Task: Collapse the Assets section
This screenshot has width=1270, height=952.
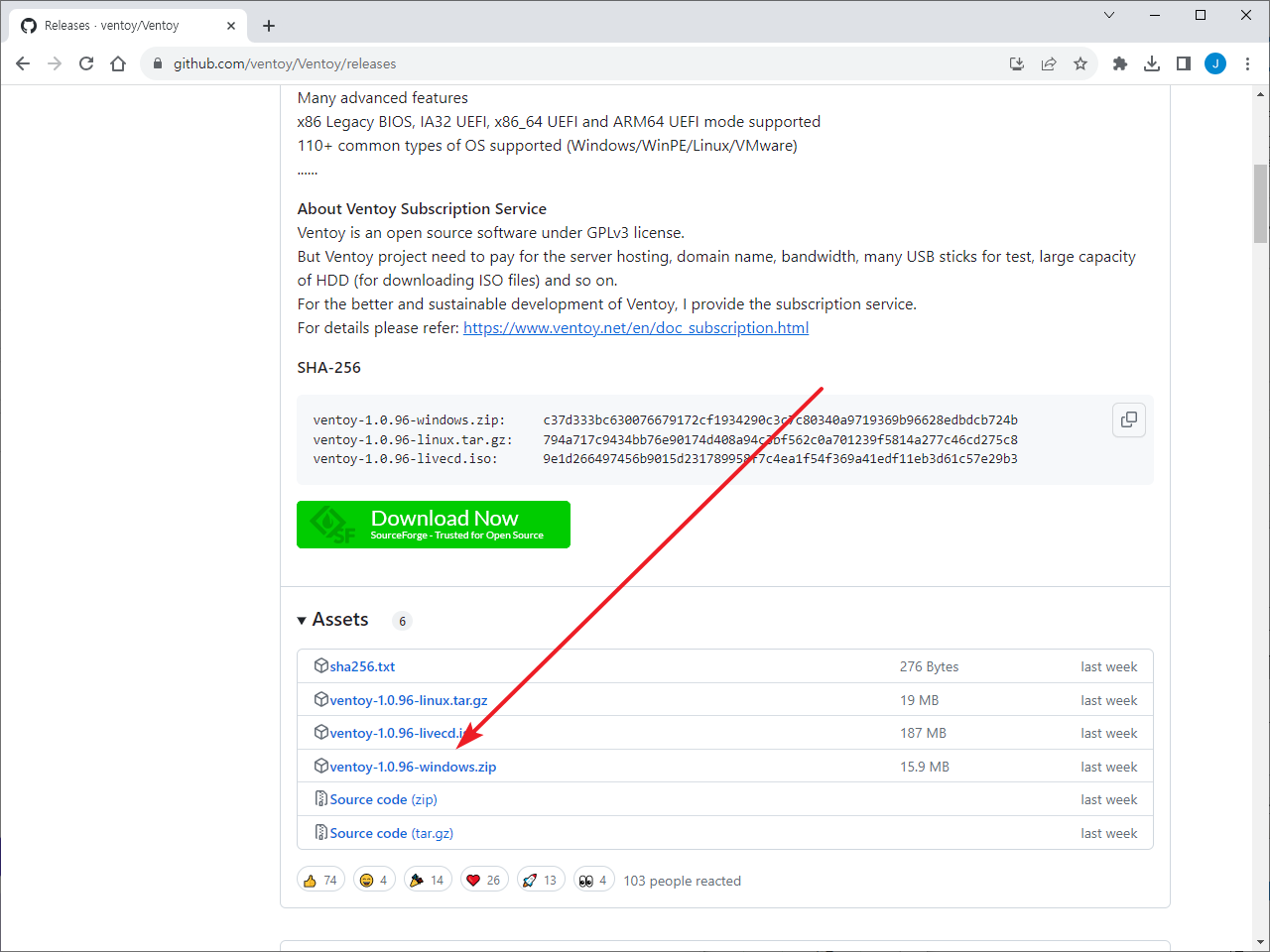Action: 332,620
